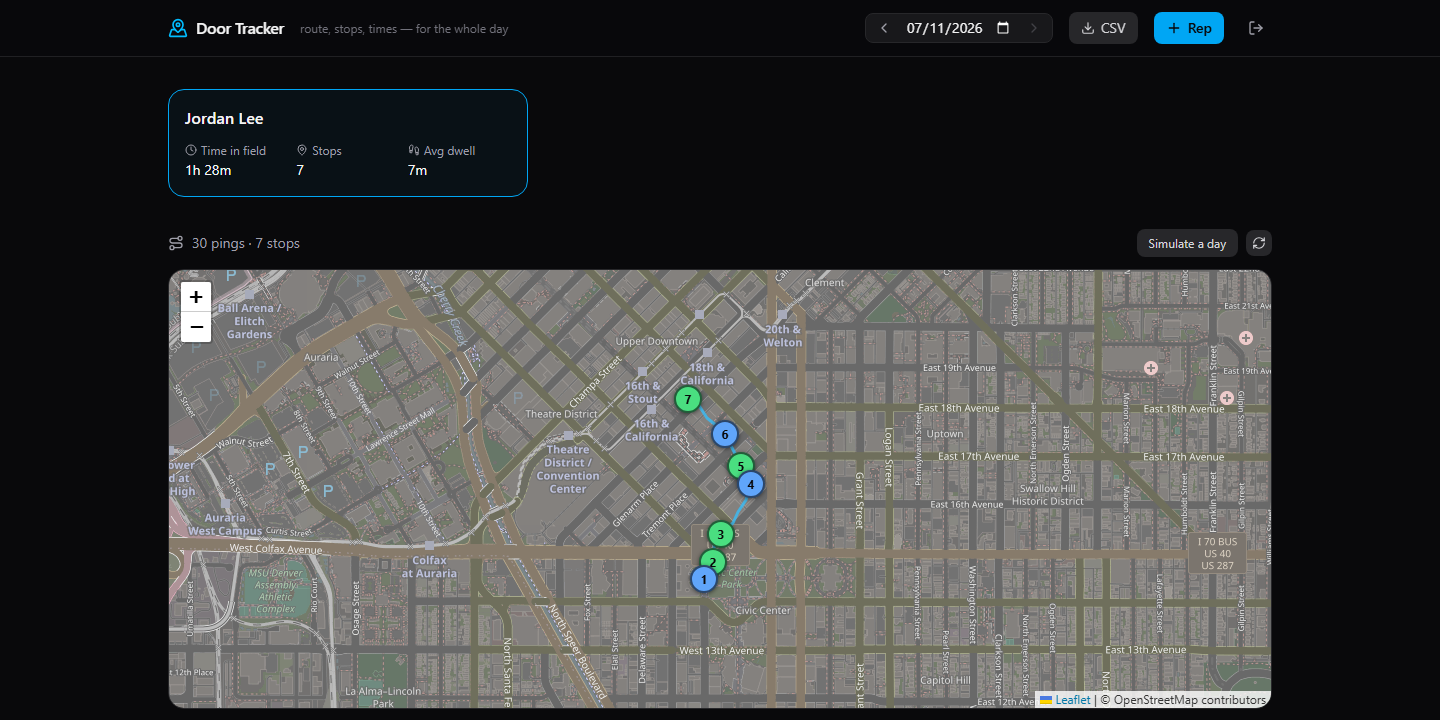Click the Time in field clock icon
This screenshot has height=720, width=1440.
click(191, 150)
